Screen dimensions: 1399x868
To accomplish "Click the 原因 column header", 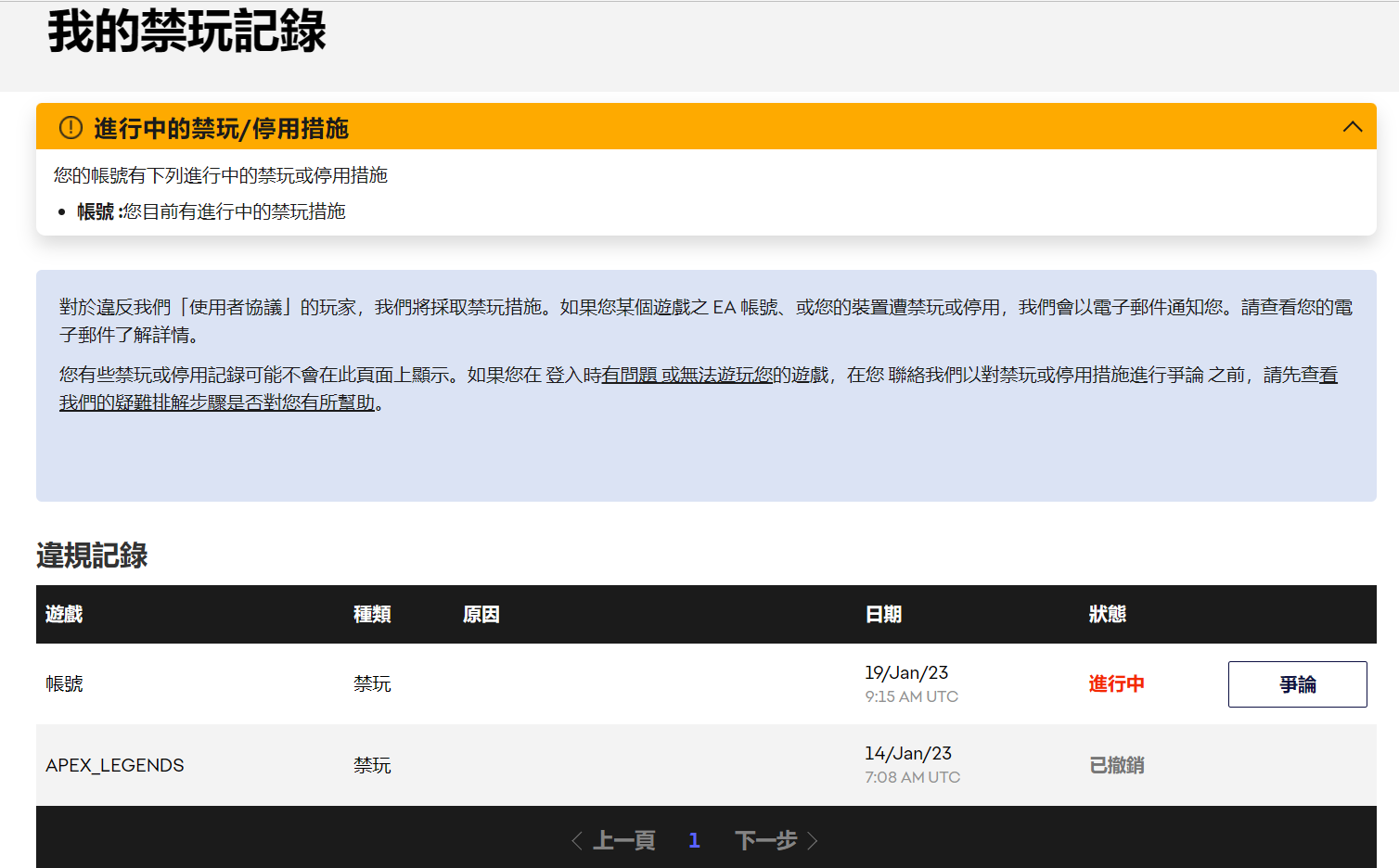I will coord(481,614).
